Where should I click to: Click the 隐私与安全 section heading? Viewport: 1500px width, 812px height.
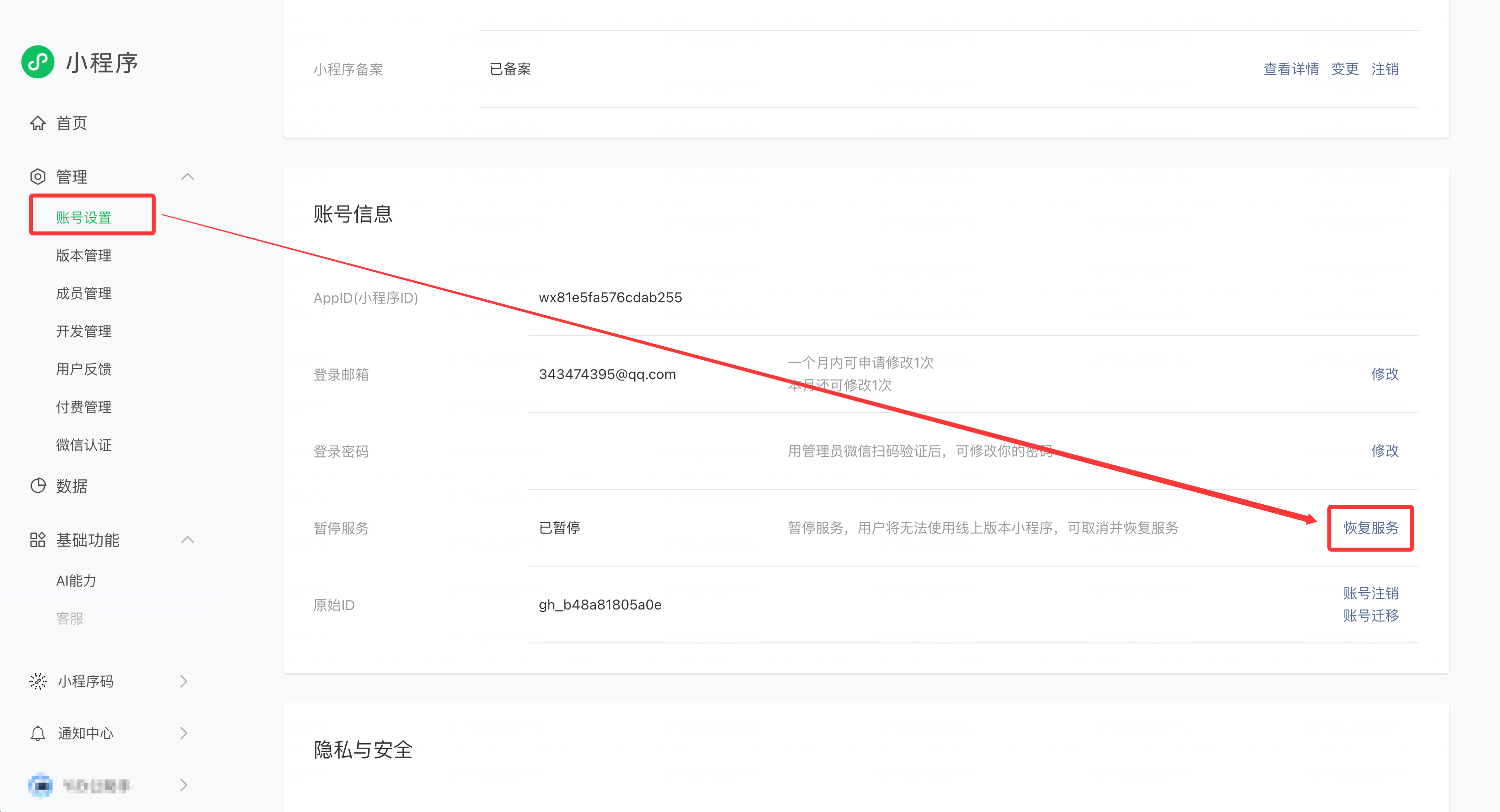[363, 749]
